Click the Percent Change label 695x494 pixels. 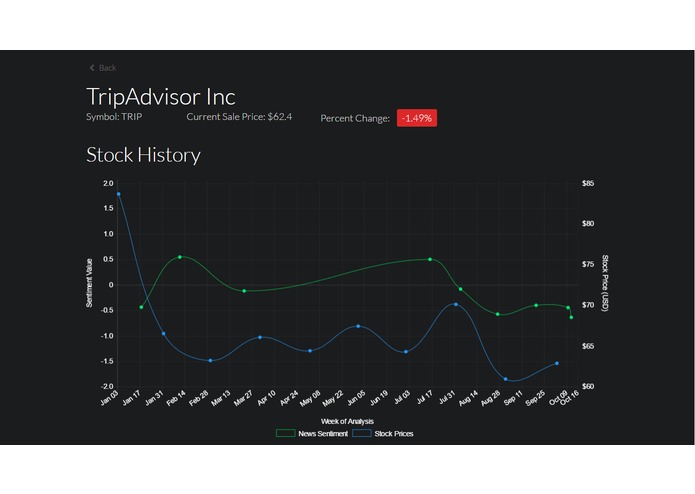click(x=355, y=118)
